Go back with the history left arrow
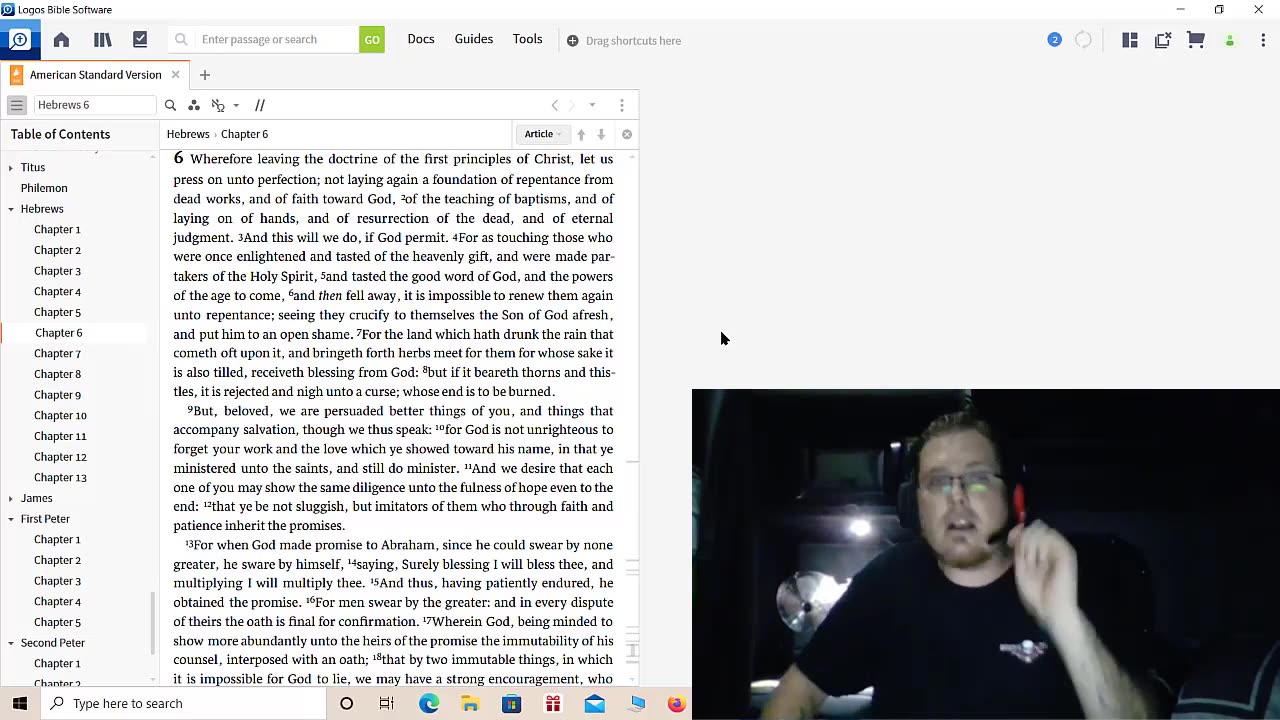The image size is (1280, 720). click(555, 105)
